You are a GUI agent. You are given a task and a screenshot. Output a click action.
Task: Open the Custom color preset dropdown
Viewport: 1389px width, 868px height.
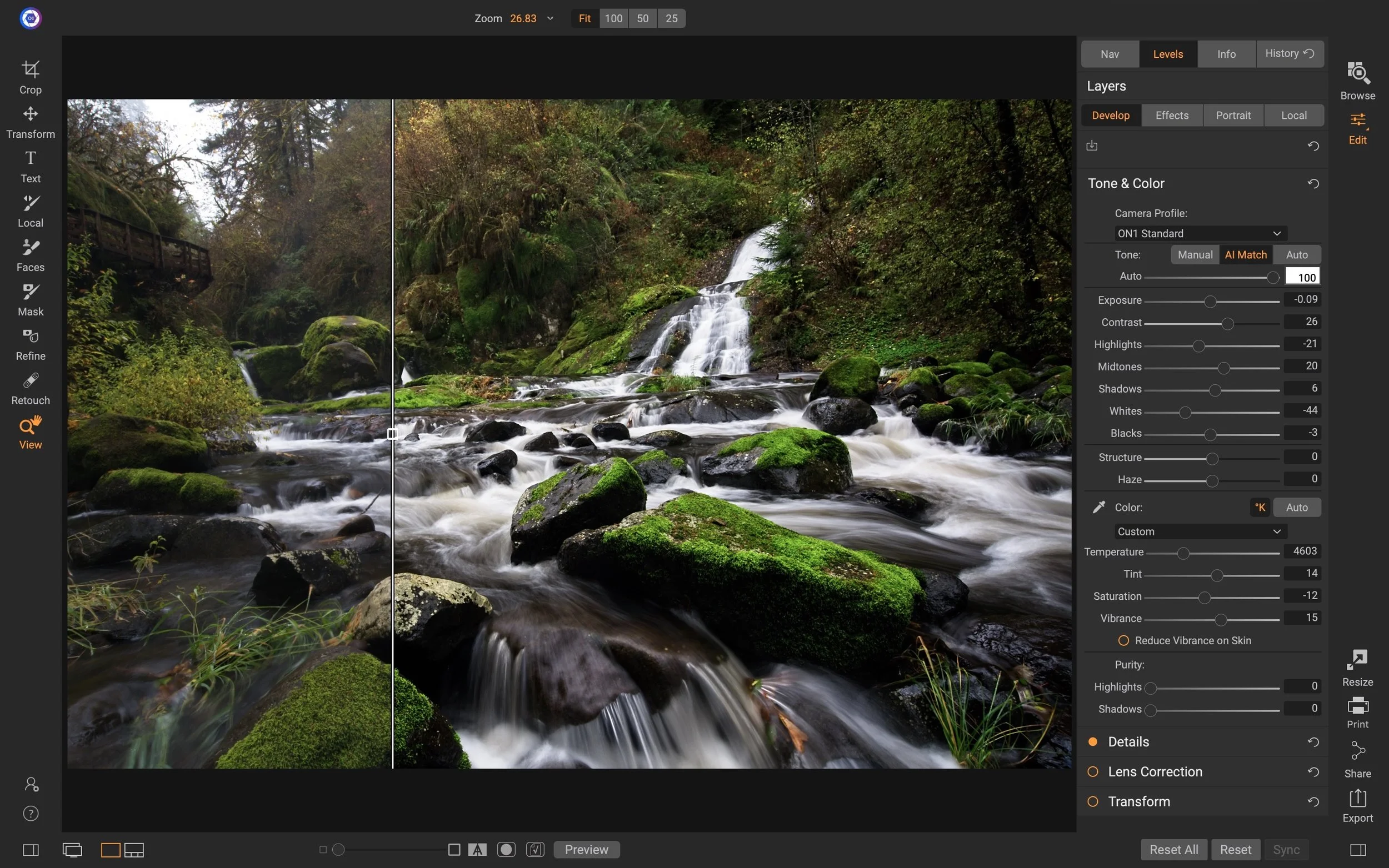click(x=1200, y=531)
